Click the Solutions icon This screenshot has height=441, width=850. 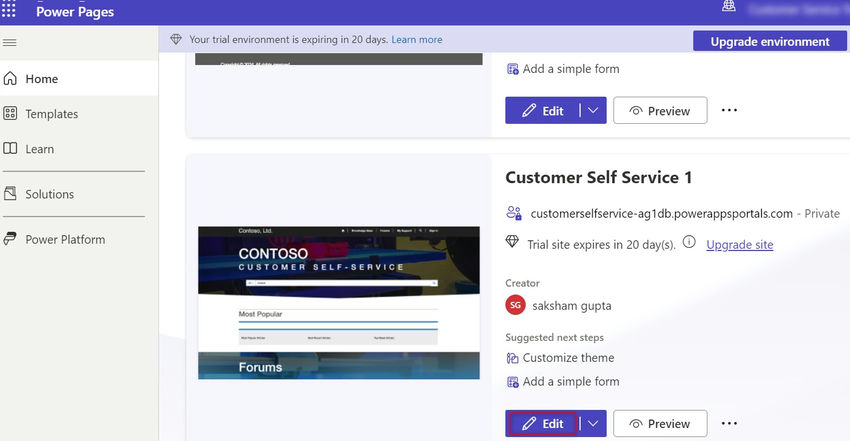10,193
